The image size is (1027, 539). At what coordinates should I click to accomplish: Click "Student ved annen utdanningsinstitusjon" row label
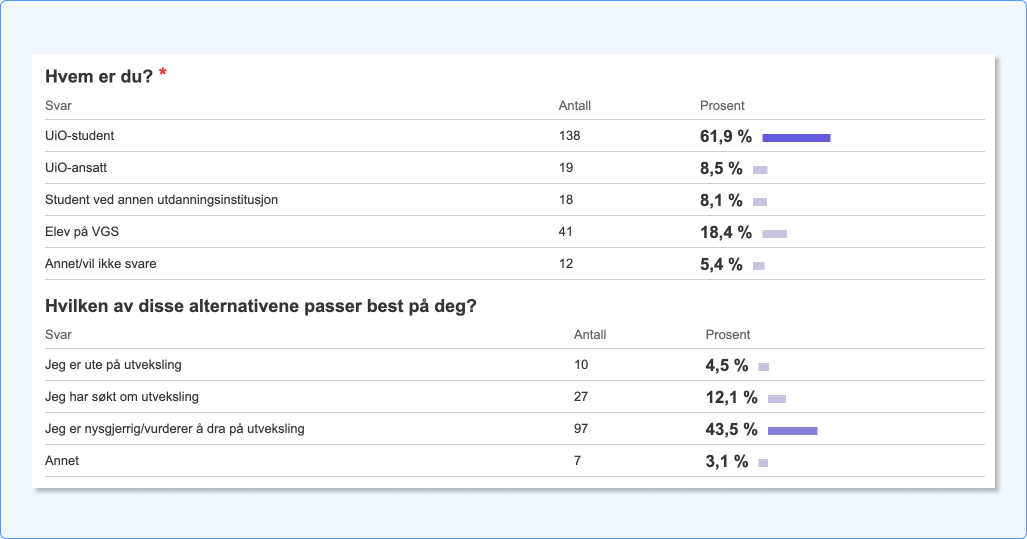coord(161,200)
